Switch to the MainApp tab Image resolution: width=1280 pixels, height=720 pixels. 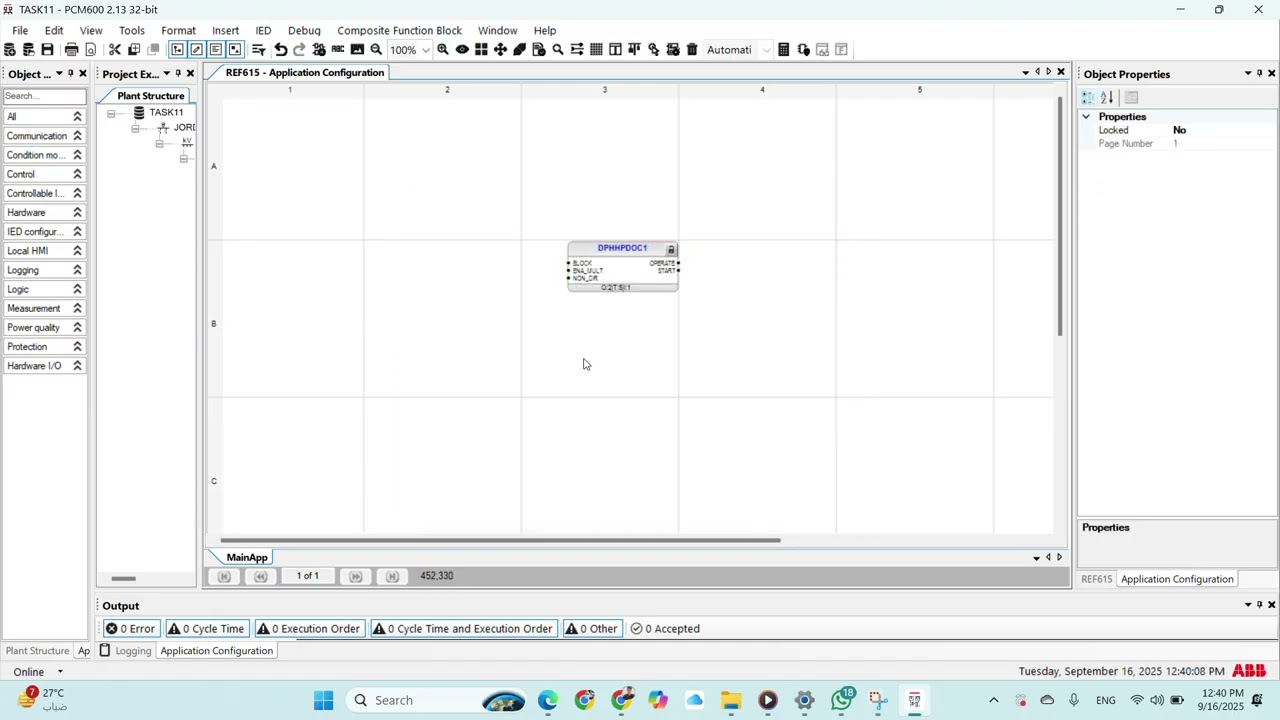click(247, 557)
